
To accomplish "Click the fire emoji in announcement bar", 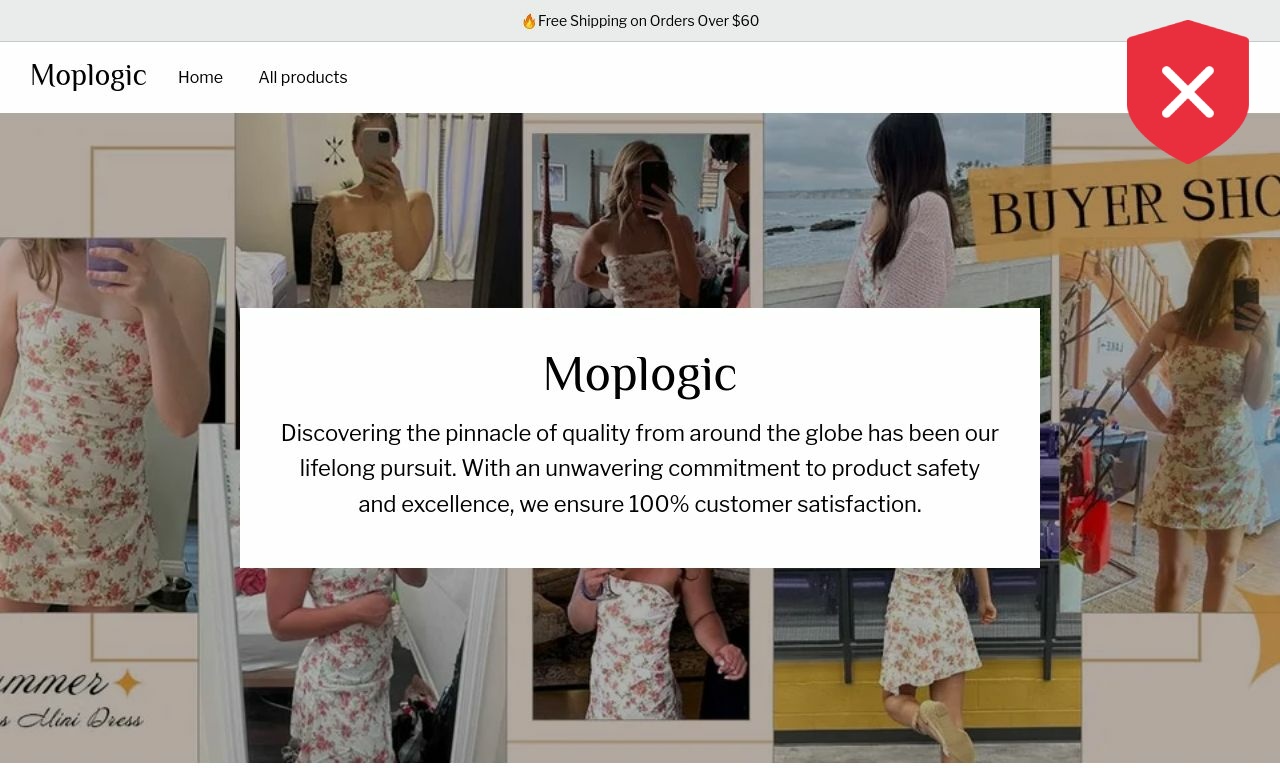I will pyautogui.click(x=529, y=21).
